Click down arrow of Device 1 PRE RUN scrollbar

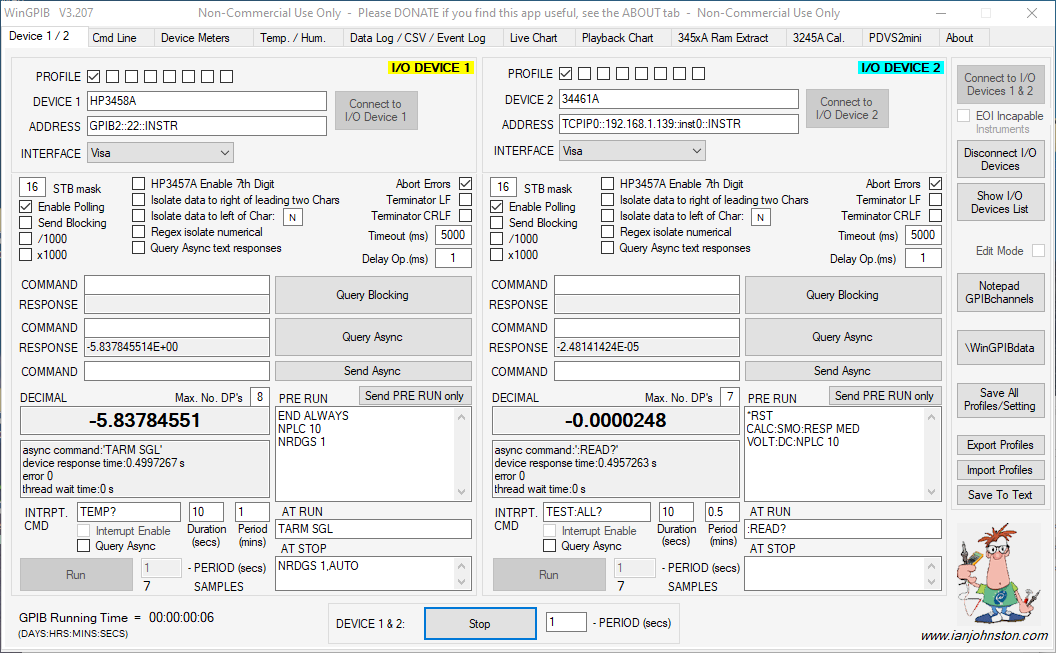[x=462, y=492]
